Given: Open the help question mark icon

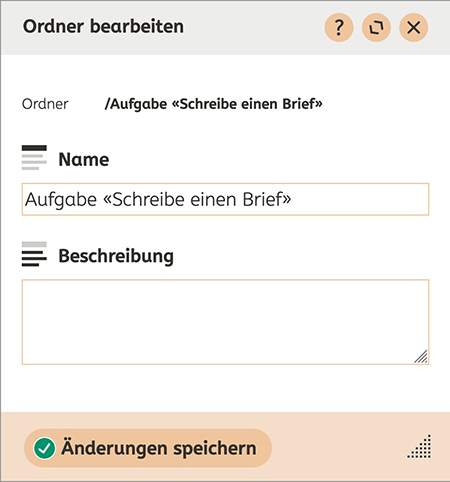Looking at the screenshot, I should coord(339,27).
